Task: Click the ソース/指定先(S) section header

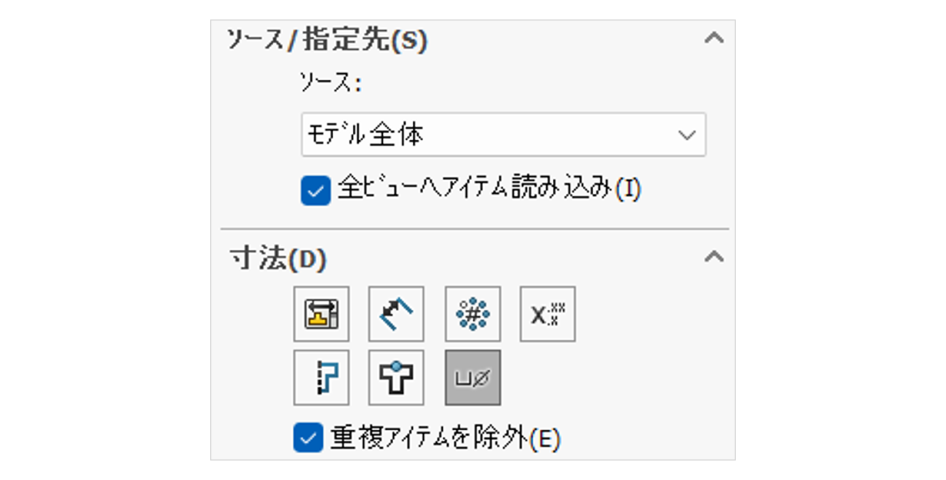Action: tap(327, 41)
